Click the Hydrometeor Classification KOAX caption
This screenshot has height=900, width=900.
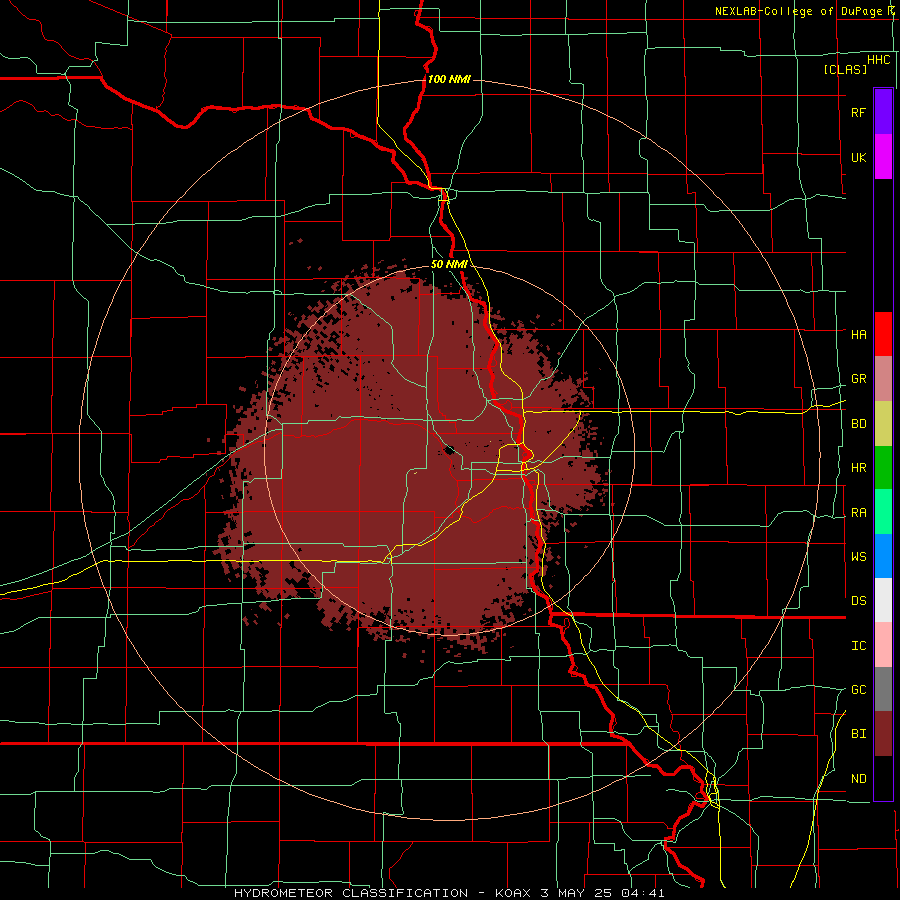tap(449, 893)
